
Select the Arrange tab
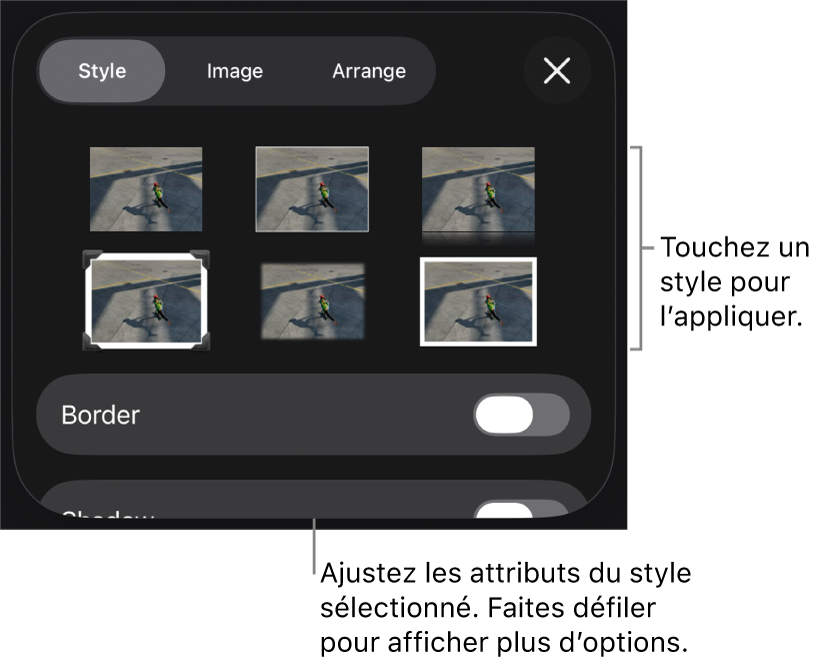[x=369, y=71]
